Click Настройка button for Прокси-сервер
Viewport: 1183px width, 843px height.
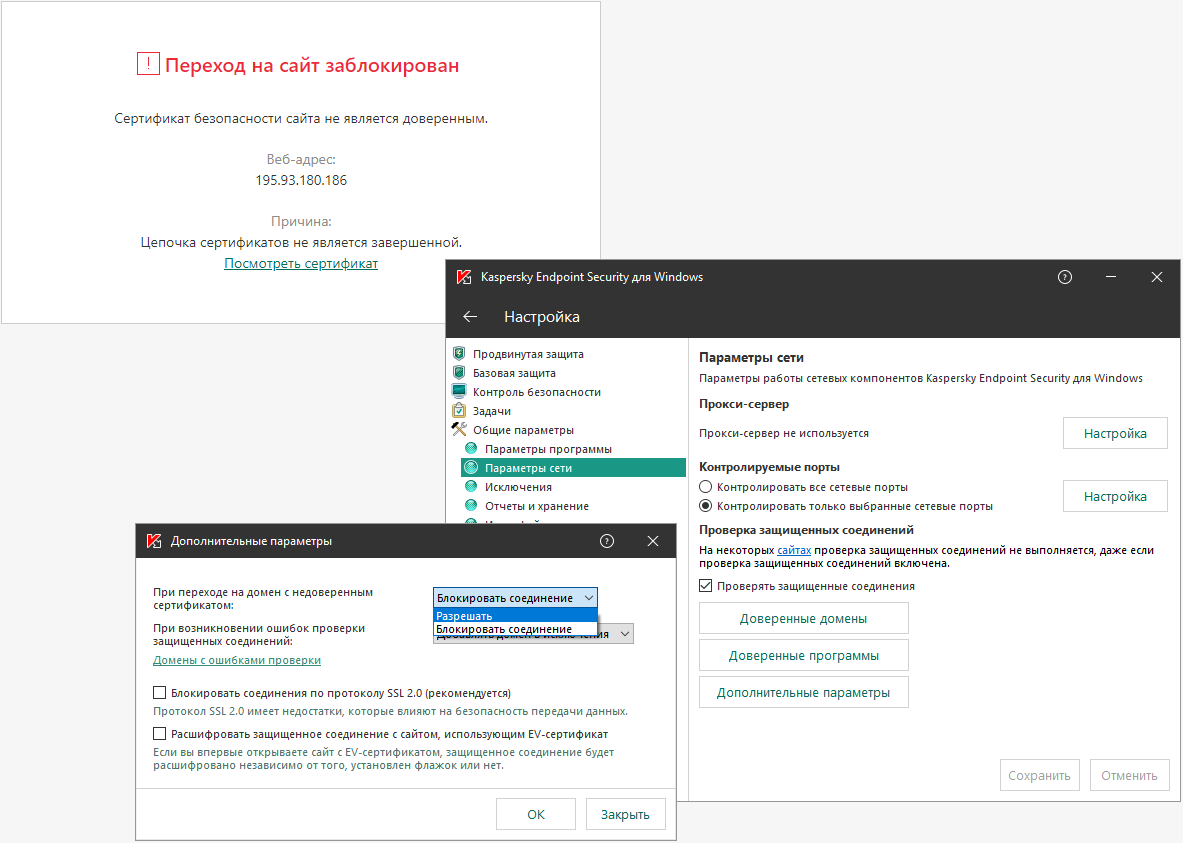tap(1115, 433)
